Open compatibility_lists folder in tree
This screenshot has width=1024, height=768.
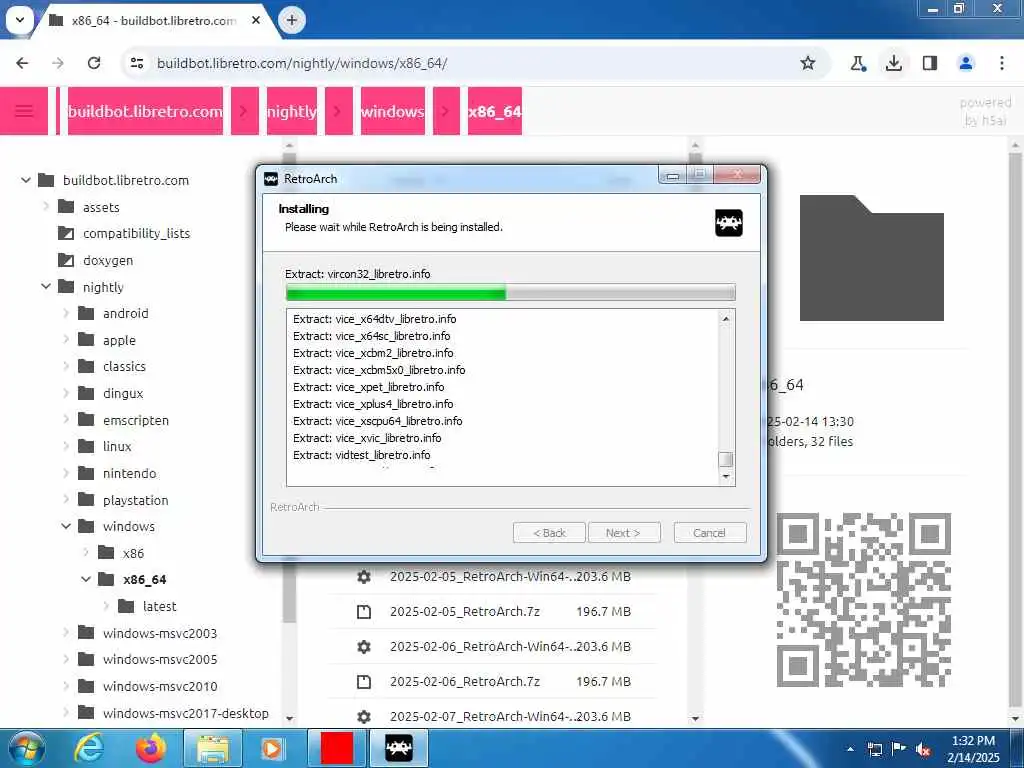[124, 233]
